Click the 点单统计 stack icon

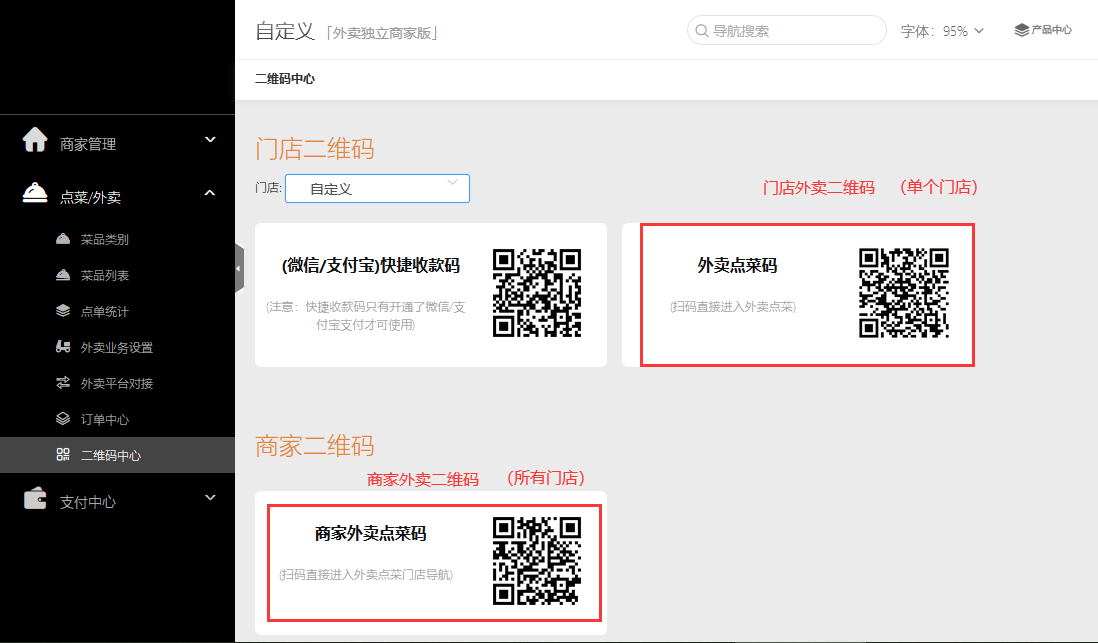click(63, 311)
